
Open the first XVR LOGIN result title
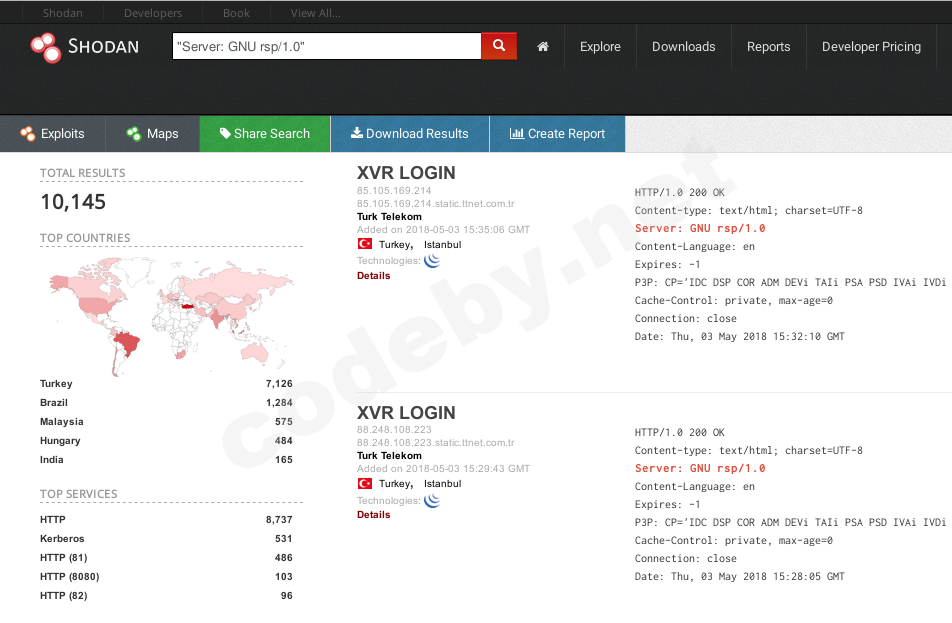click(x=406, y=173)
